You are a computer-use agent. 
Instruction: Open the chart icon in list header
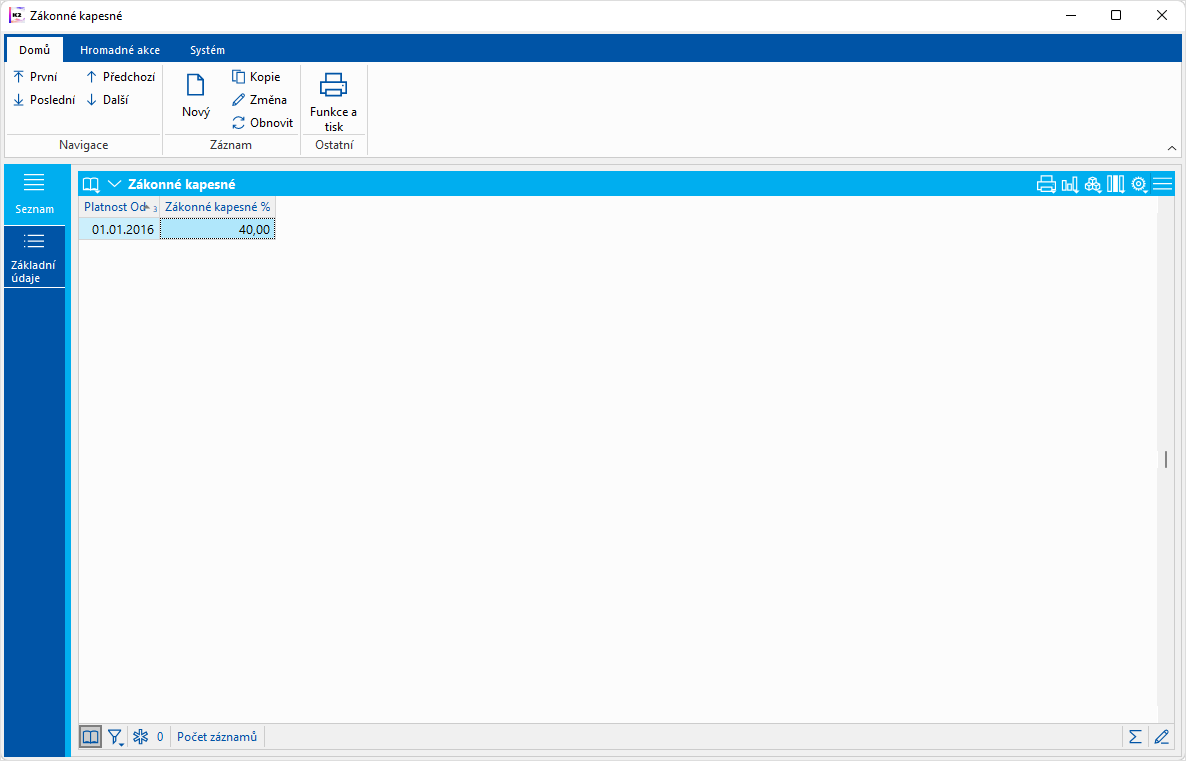tap(1070, 184)
